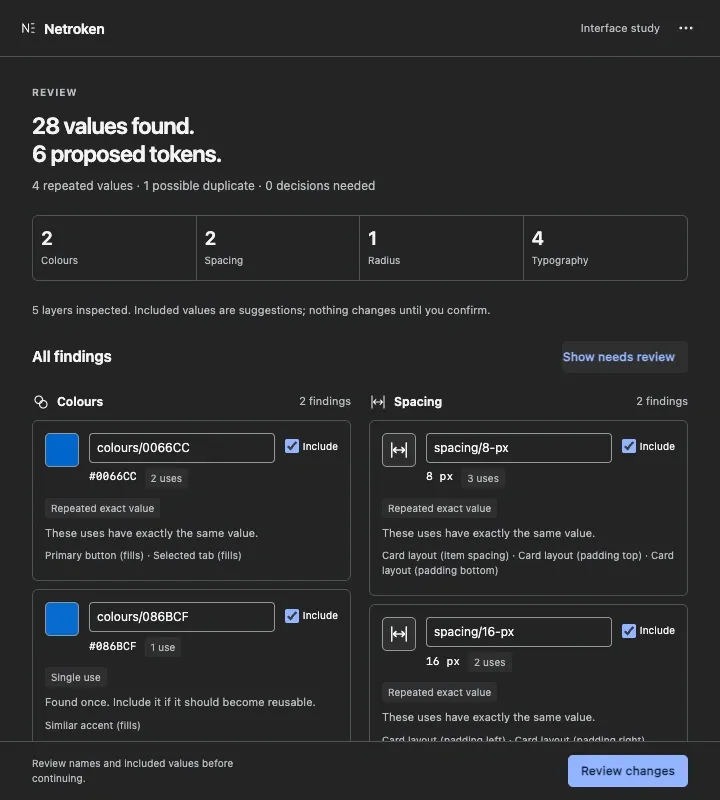This screenshot has height=800, width=720.
Task: Toggle Include checkbox for spacing/16-px
Action: tap(629, 631)
